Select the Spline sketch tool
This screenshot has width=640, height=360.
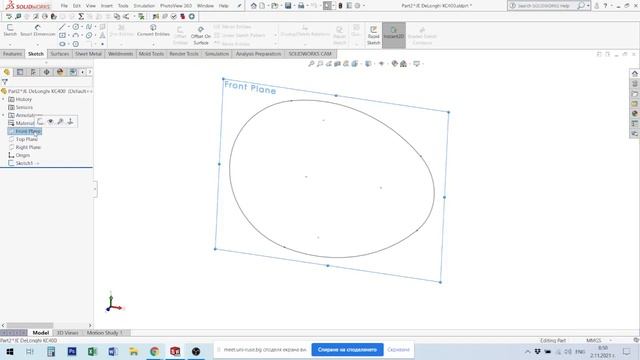[89, 27]
